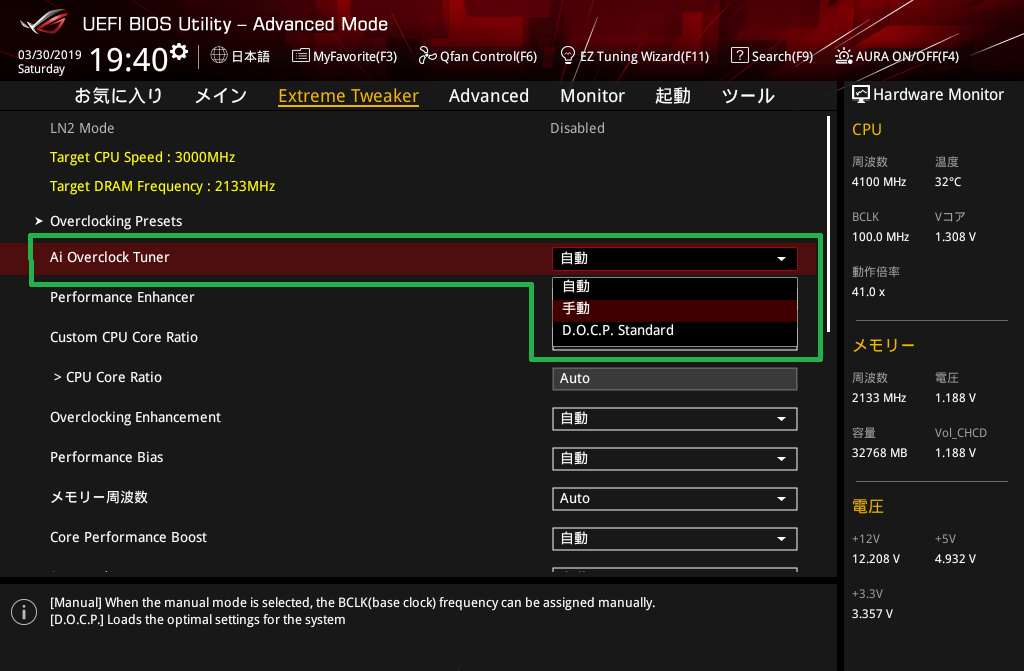Select the LN2 Mode label
The width and height of the screenshot is (1024, 671).
82,128
